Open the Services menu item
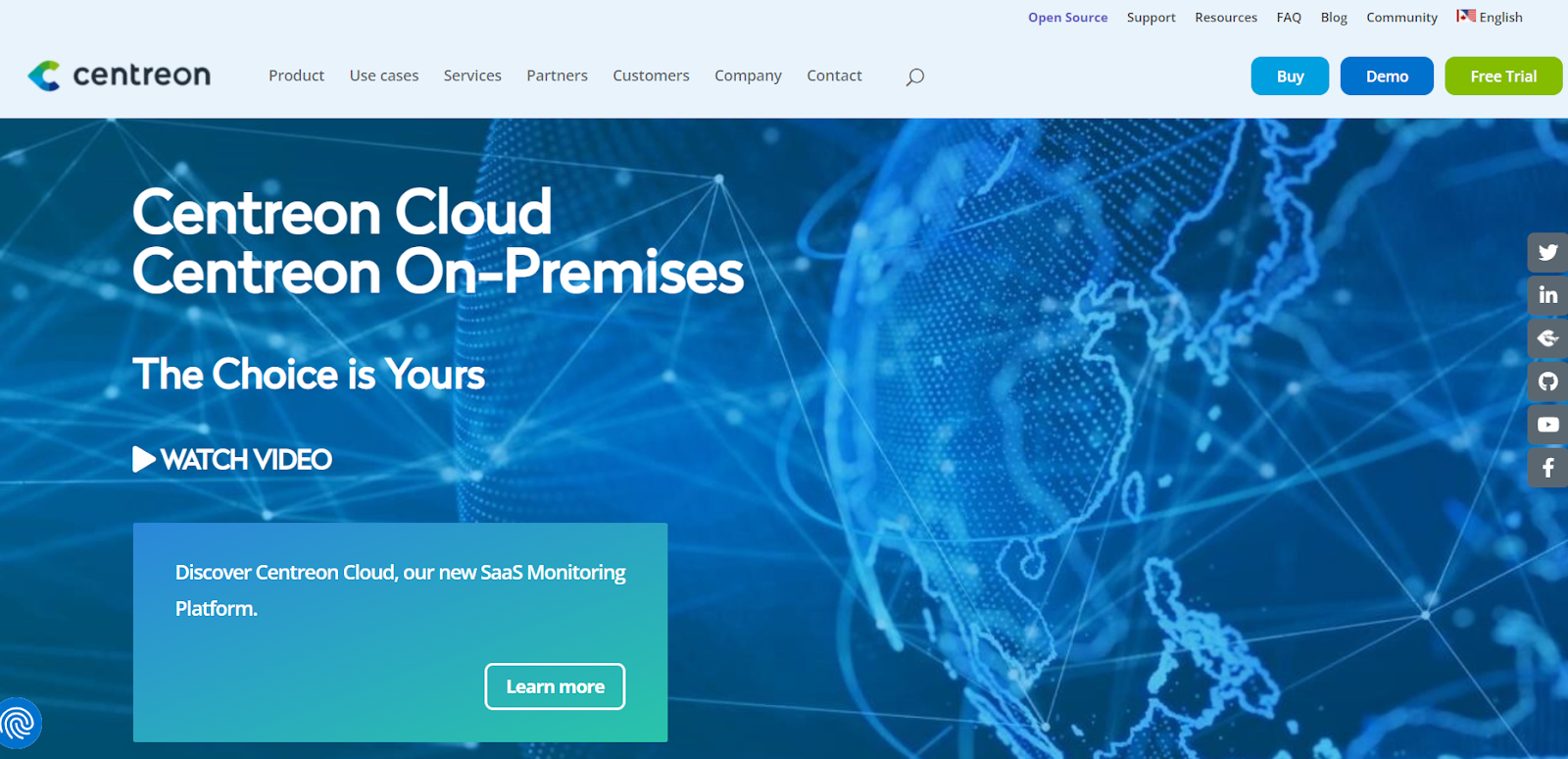This screenshot has height=759, width=1568. [472, 76]
